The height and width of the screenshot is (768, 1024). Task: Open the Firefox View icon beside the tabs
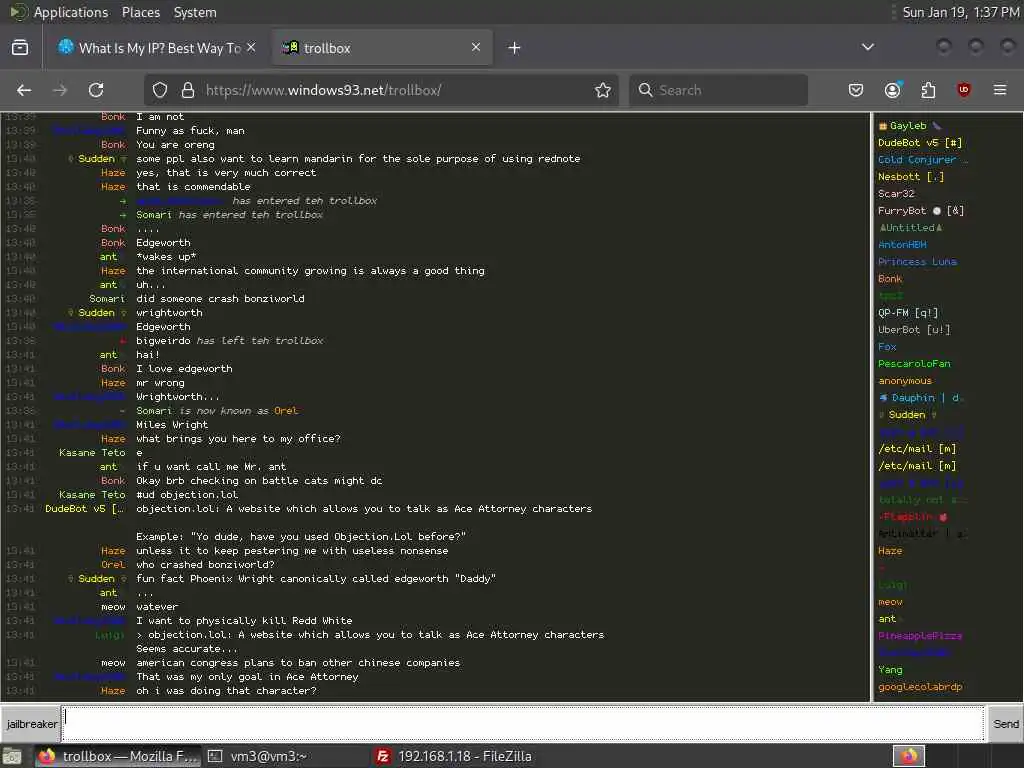pos(20,48)
